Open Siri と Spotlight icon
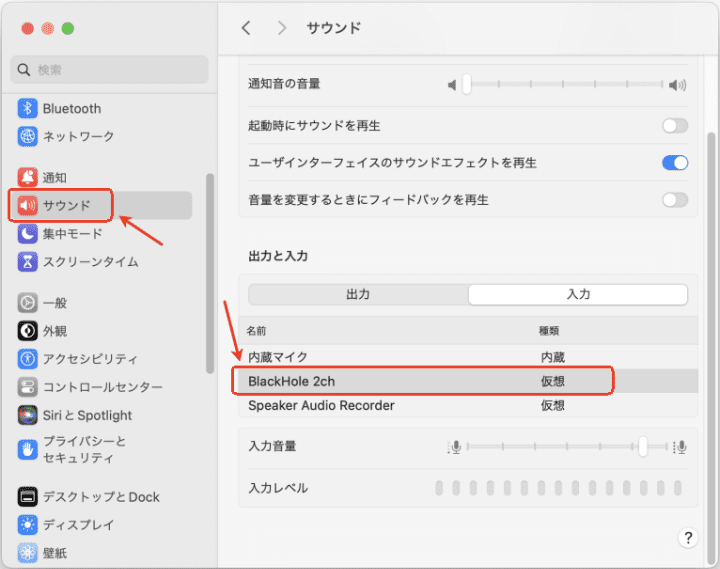Screen dimensions: 720x569 (x=28, y=415)
